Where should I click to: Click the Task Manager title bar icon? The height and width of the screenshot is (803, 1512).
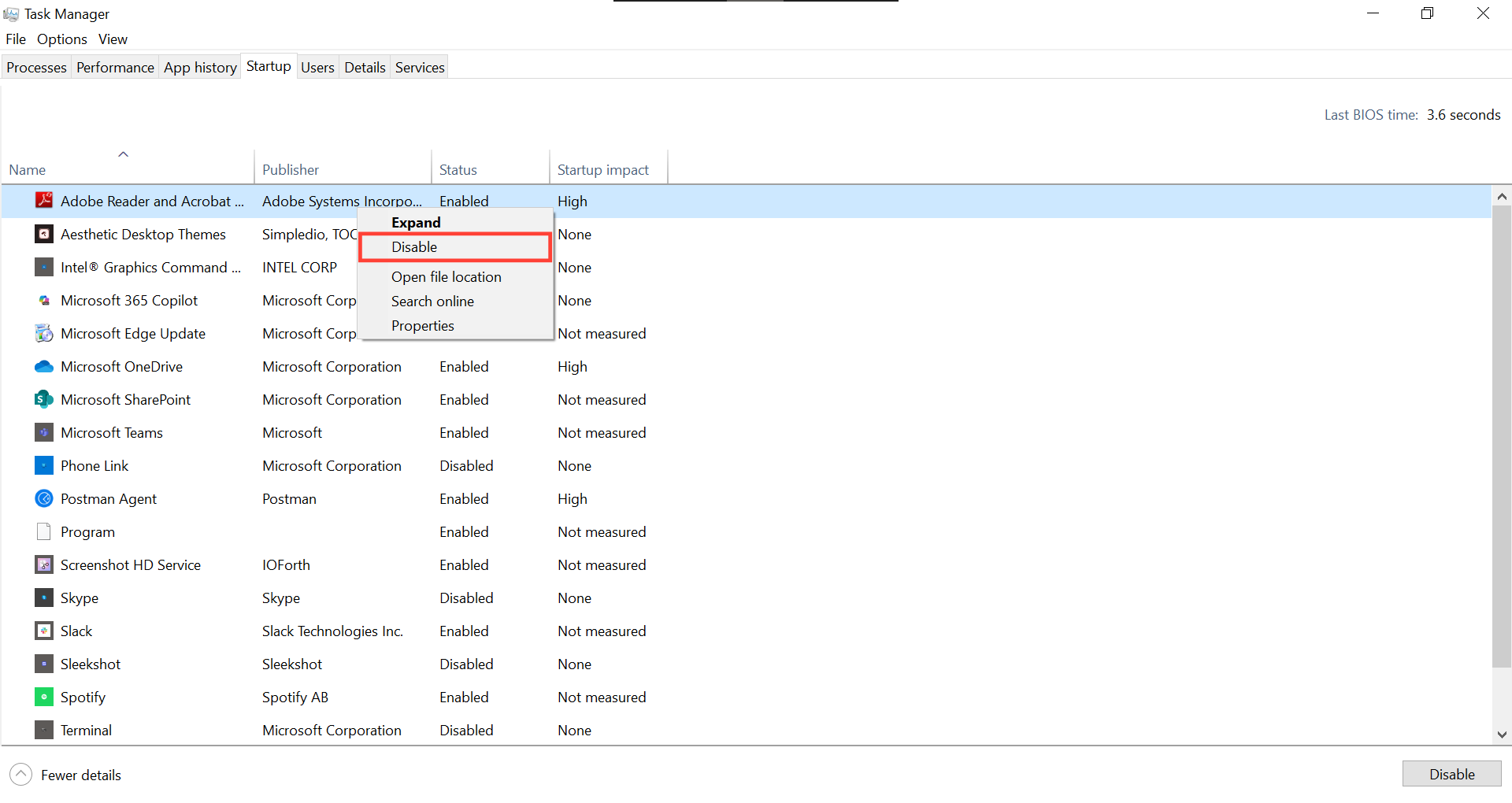[11, 14]
